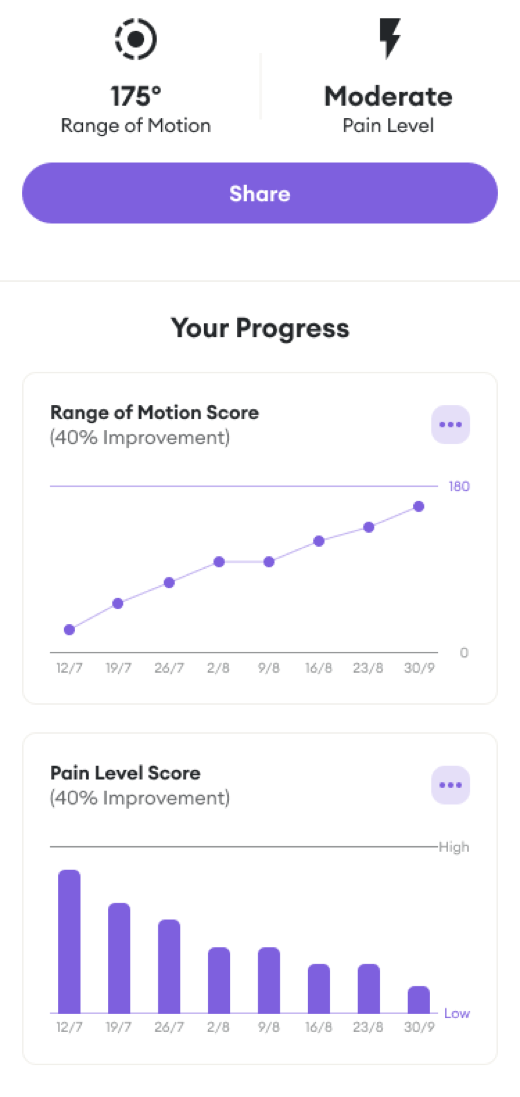Click the Moderate Pain Level value
This screenshot has width=520, height=1097.
[x=388, y=96]
